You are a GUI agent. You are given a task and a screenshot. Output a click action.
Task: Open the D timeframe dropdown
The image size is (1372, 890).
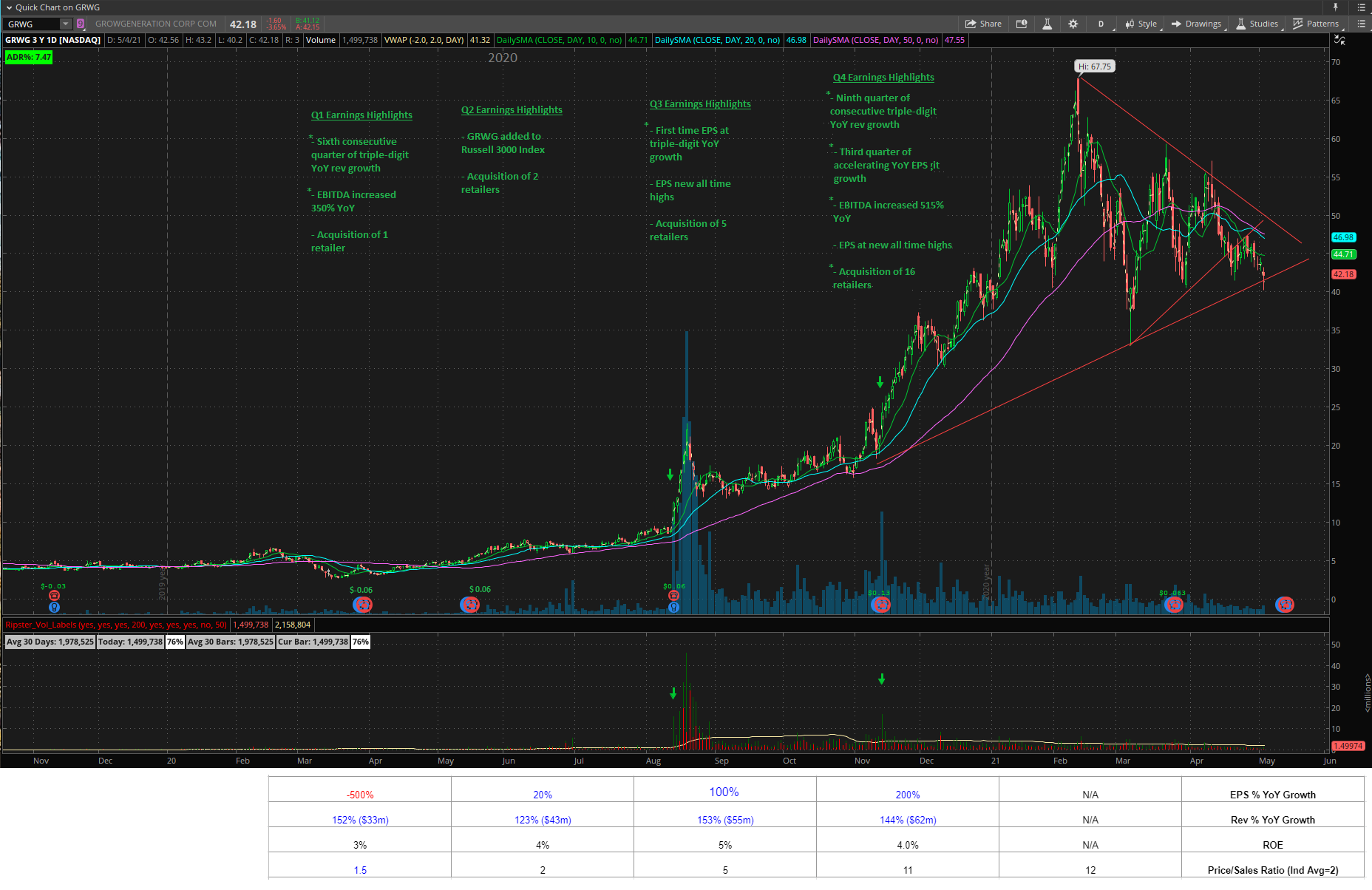point(1101,24)
